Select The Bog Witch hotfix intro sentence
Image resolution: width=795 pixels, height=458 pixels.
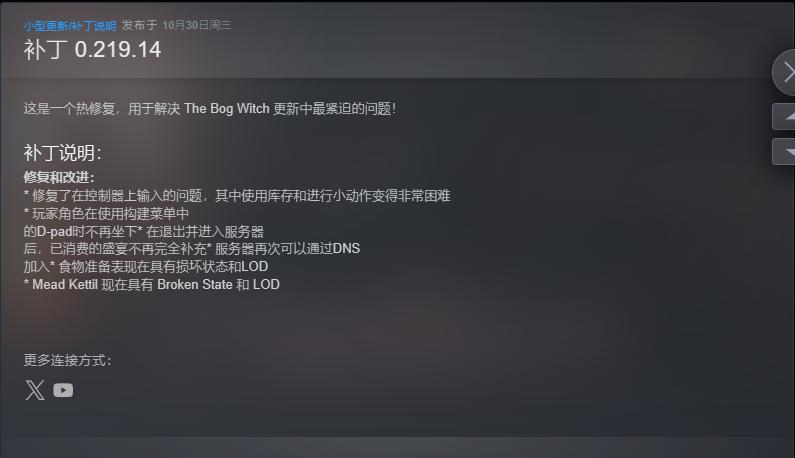click(210, 109)
